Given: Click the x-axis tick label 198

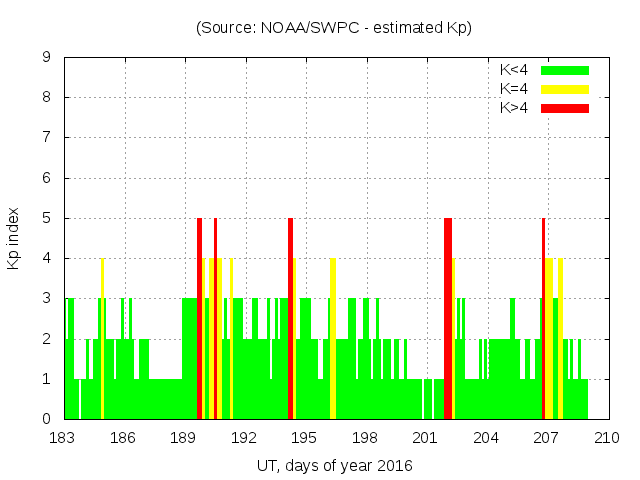Looking at the screenshot, I should 365,438.
